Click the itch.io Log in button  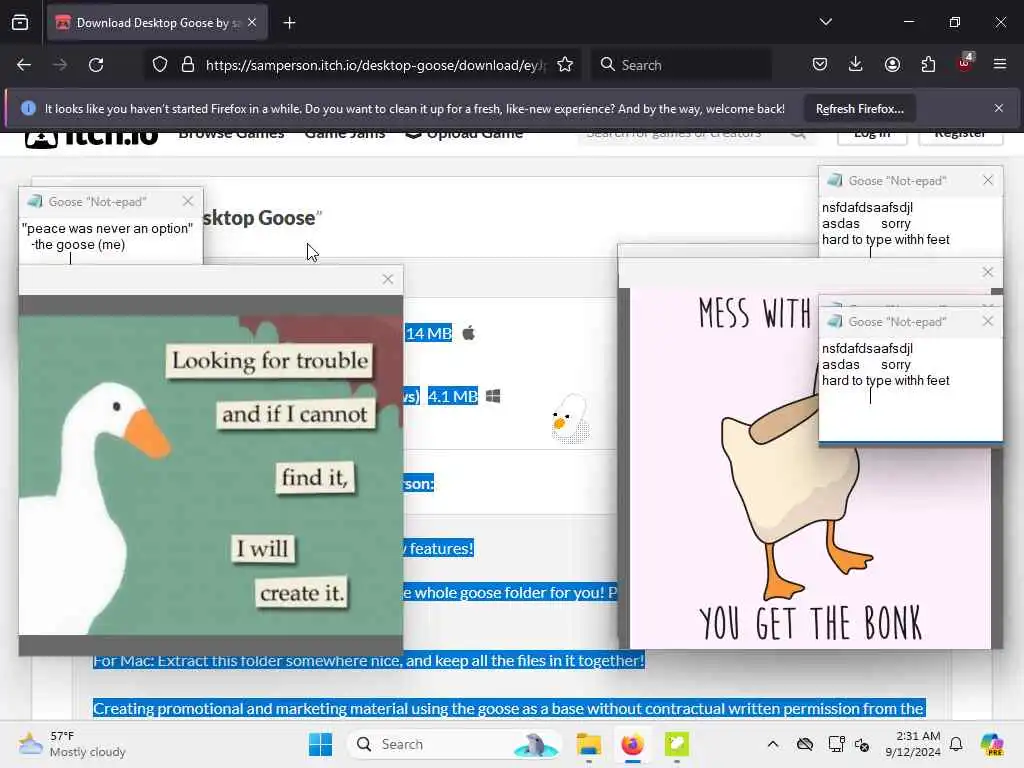872,138
